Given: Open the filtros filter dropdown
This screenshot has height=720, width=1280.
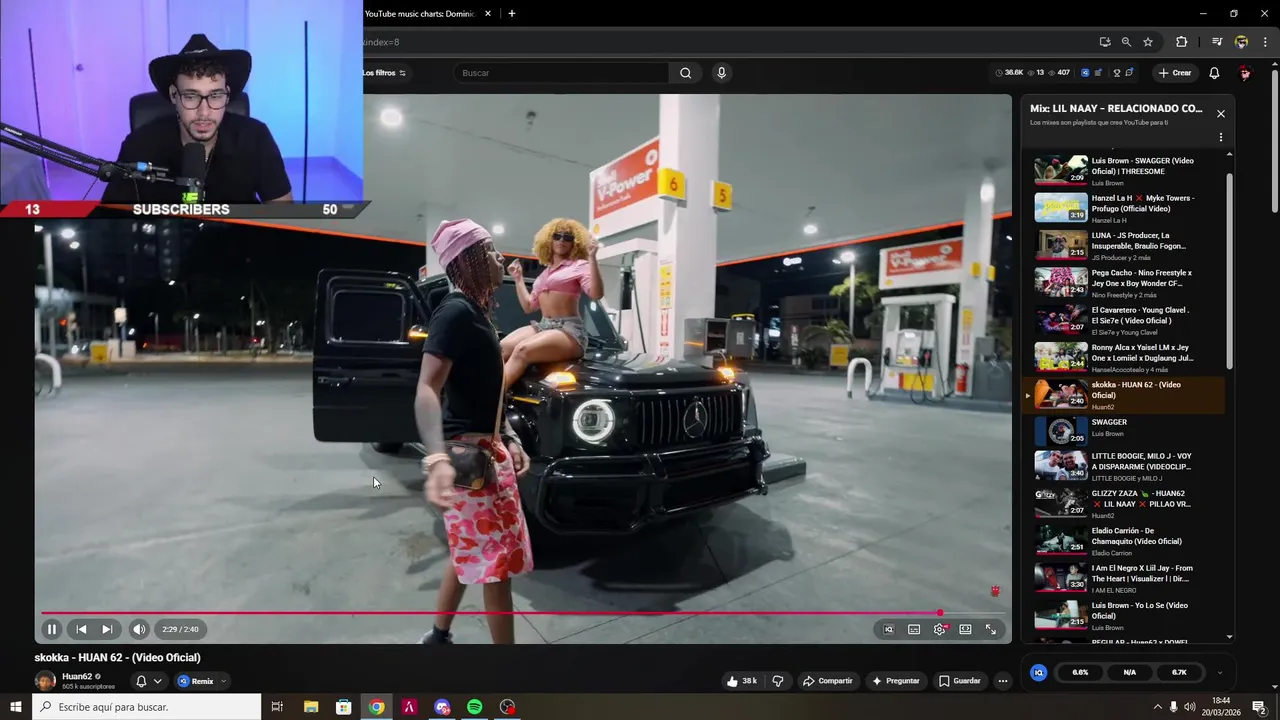Looking at the screenshot, I should [385, 73].
